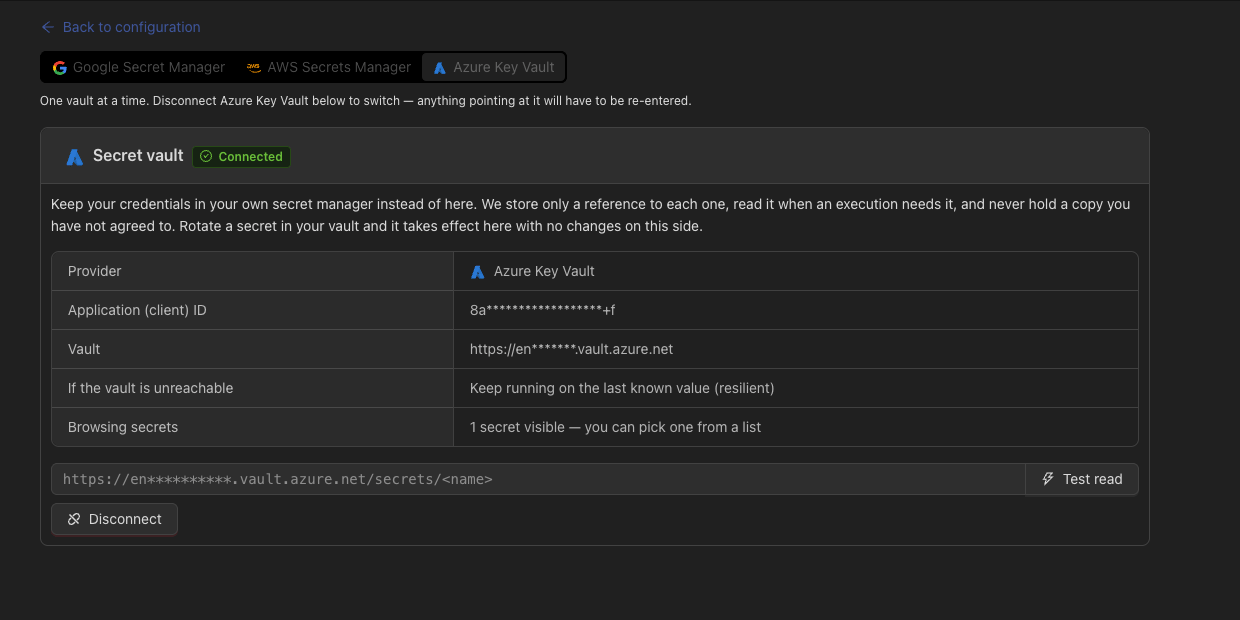Select '1 secret visible' value text

(x=615, y=427)
